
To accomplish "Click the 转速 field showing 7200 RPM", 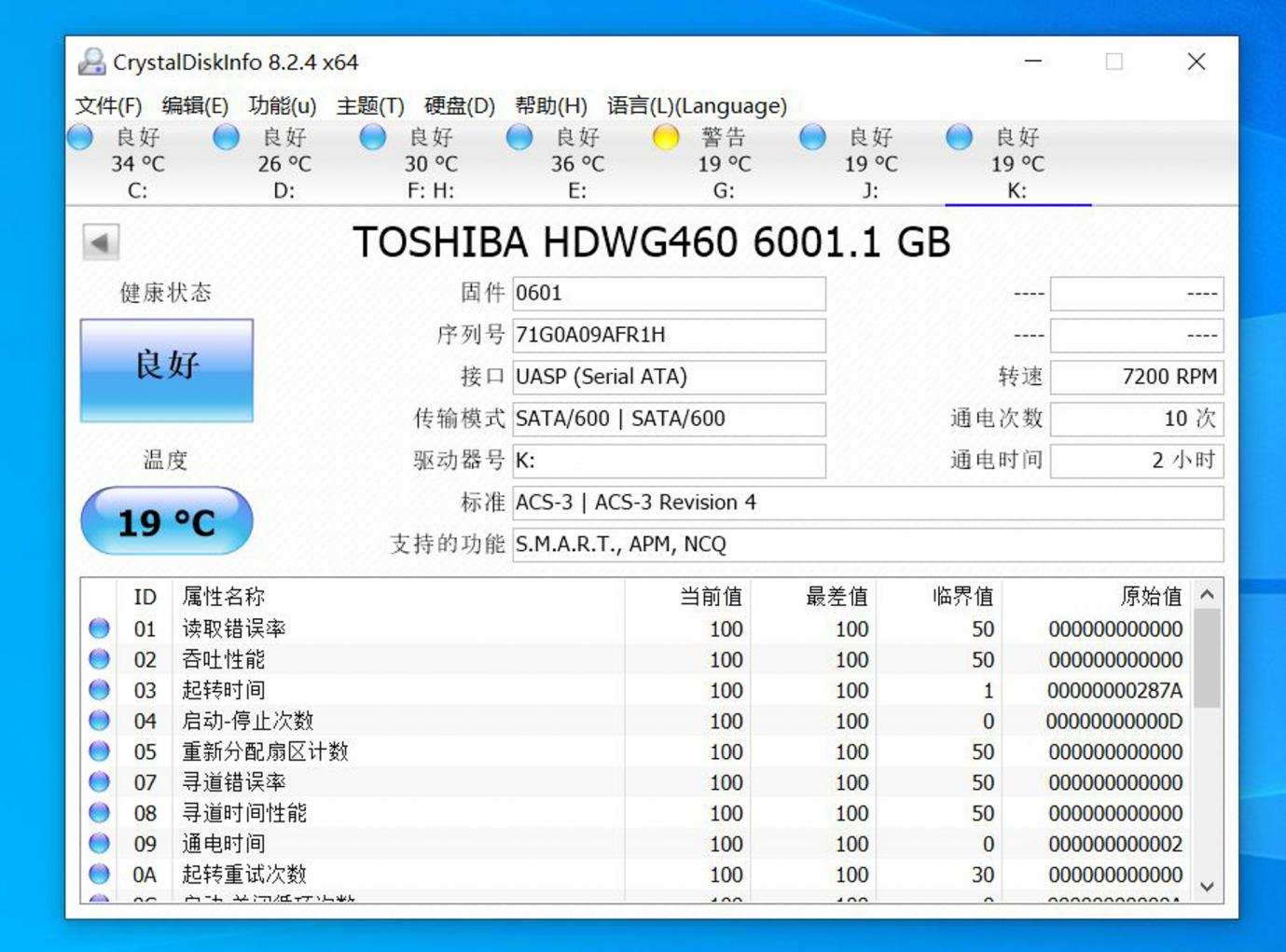I will point(1137,378).
